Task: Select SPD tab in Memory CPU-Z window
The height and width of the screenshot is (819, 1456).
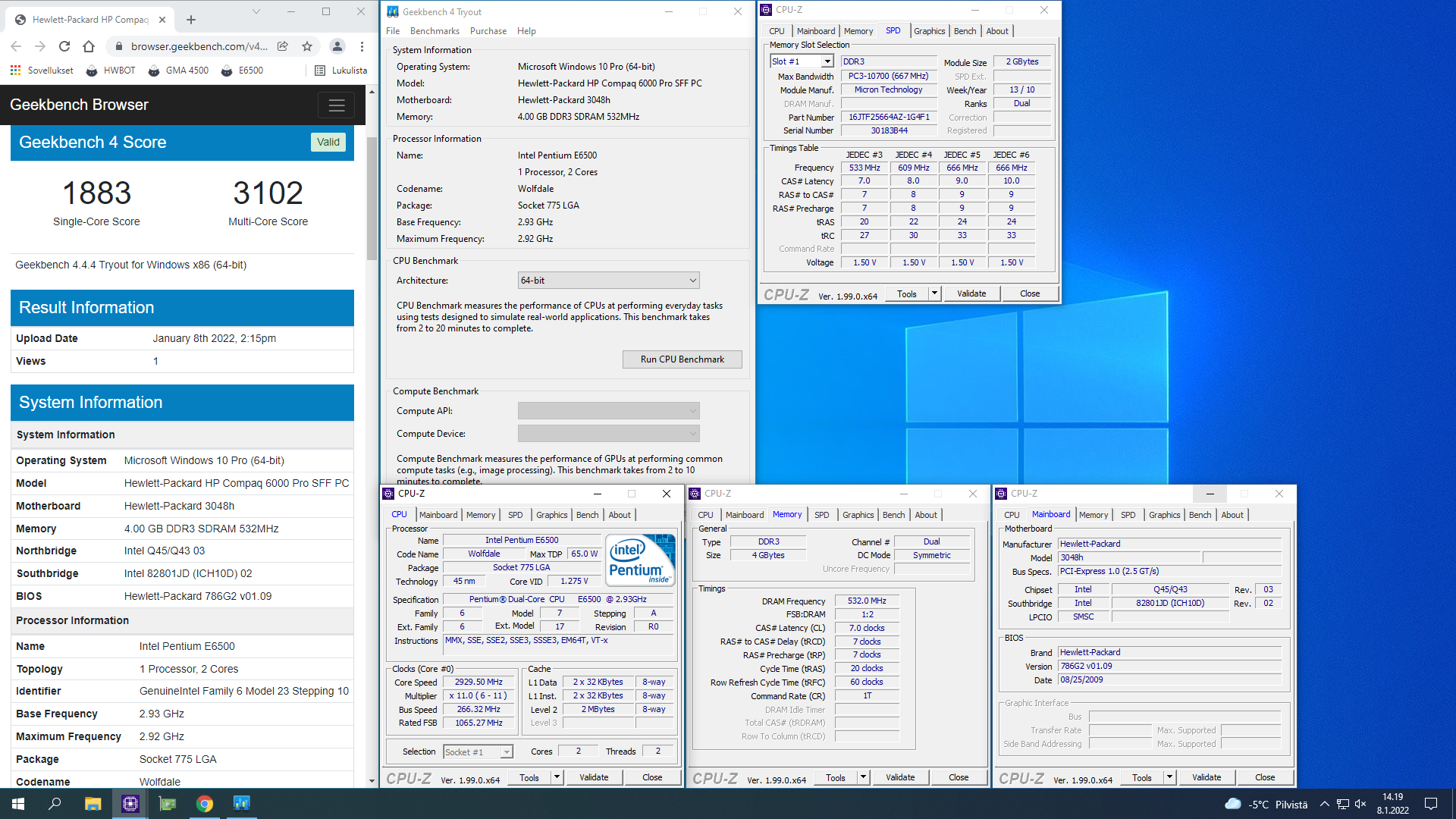Action: coord(821,515)
